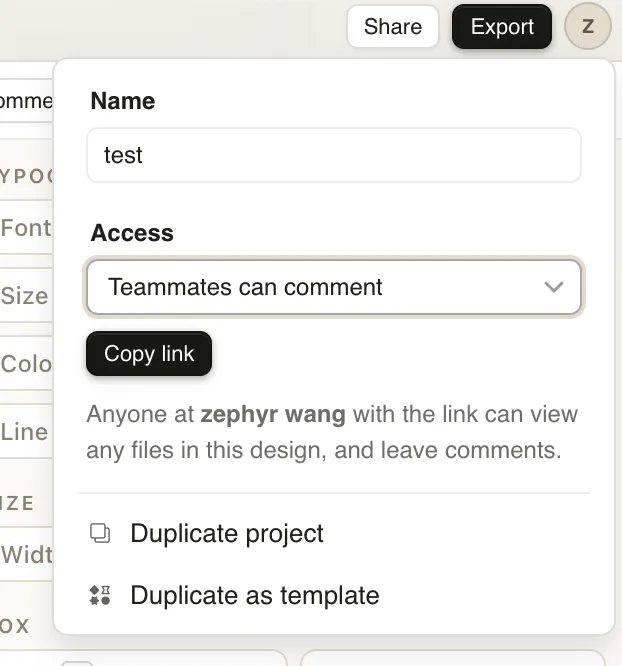Click the Duplicate project icon
The height and width of the screenshot is (666, 622).
click(100, 533)
